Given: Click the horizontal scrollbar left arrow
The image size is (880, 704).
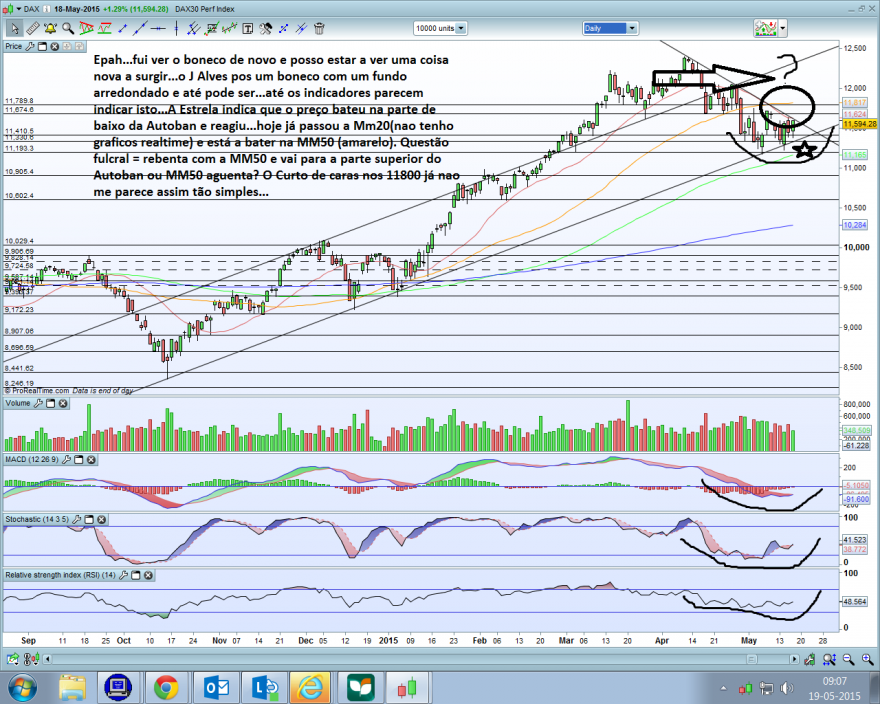Looking at the screenshot, I should coord(47,659).
